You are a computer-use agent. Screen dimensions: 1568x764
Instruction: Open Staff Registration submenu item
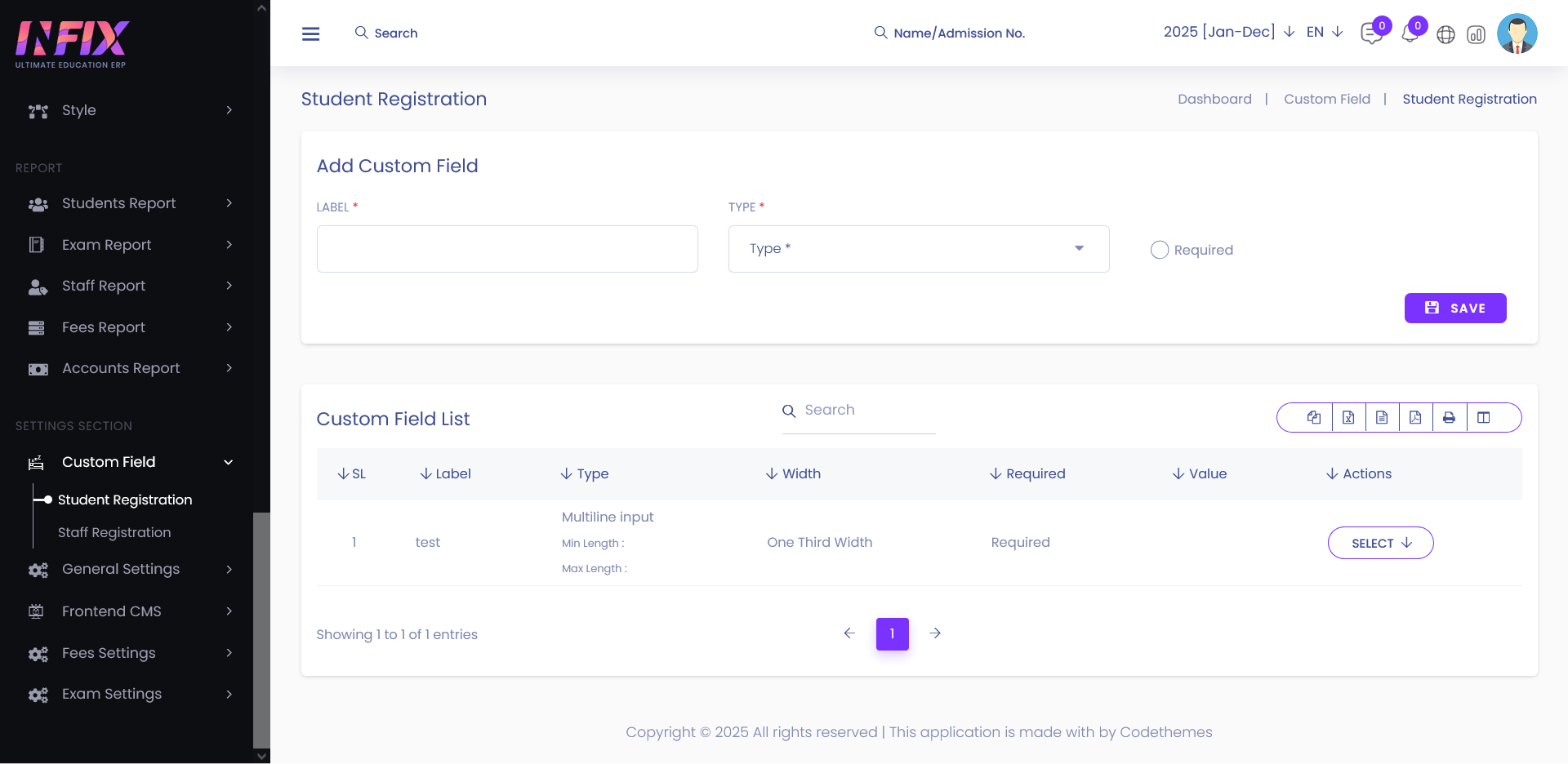114,532
